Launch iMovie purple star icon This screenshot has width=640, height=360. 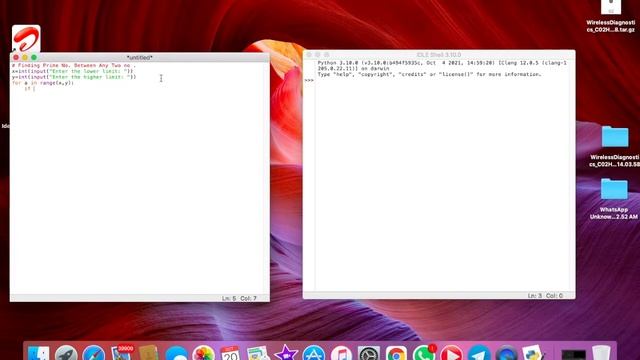tap(286, 353)
